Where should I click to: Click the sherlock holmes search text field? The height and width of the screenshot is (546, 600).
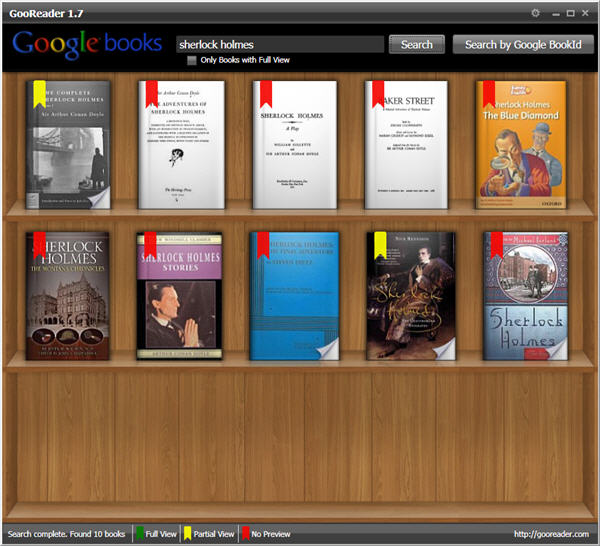click(279, 44)
